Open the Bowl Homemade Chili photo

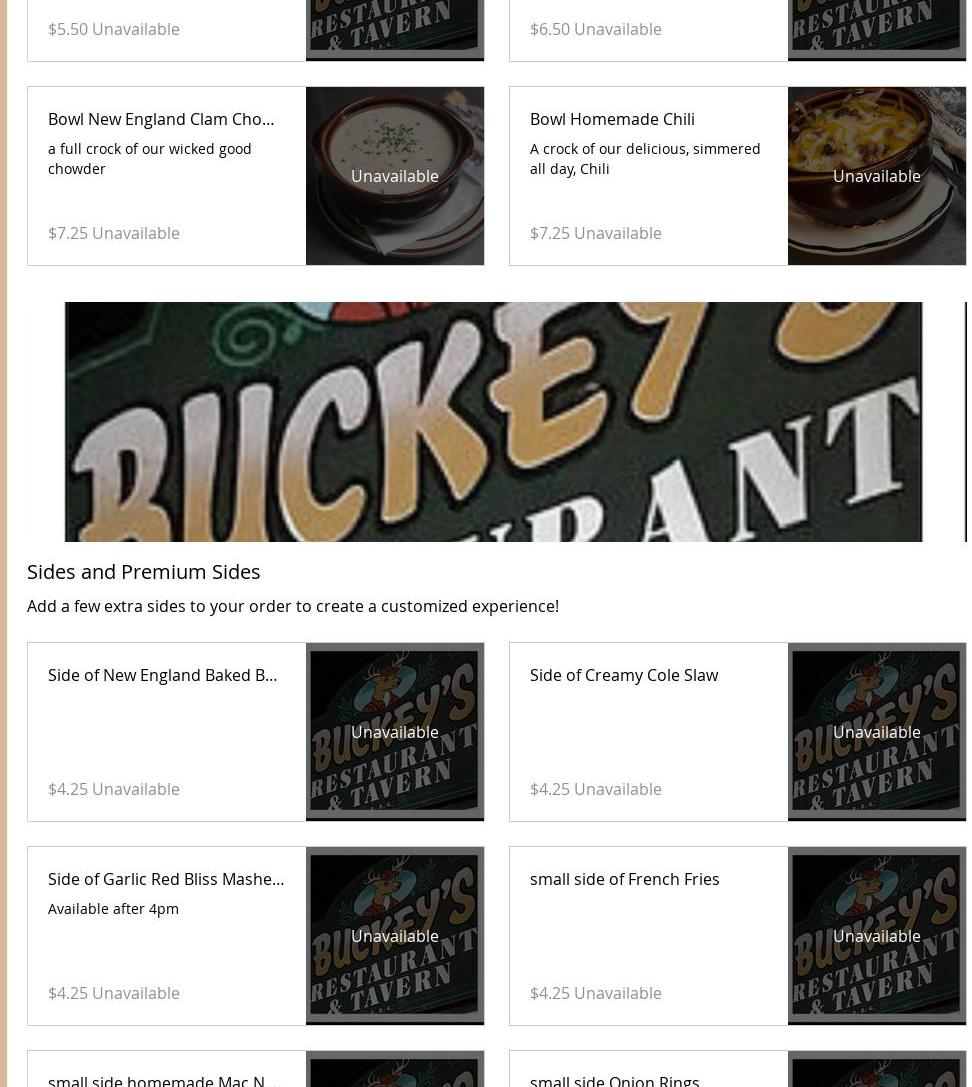pos(876,176)
